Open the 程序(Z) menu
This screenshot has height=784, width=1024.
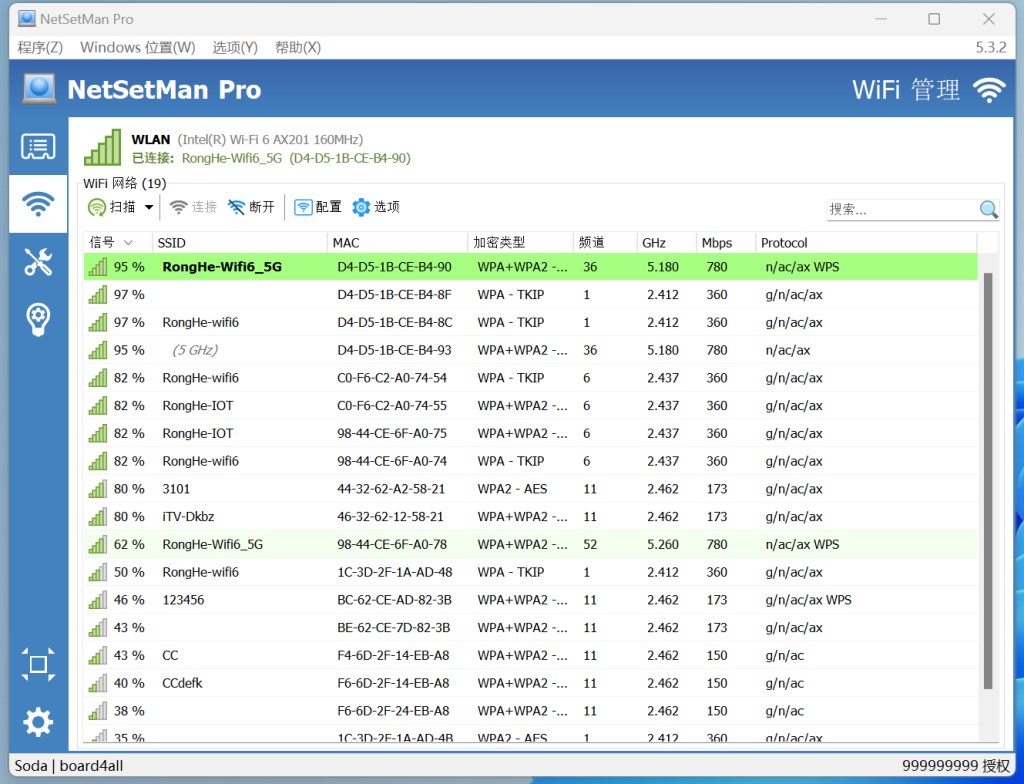40,47
